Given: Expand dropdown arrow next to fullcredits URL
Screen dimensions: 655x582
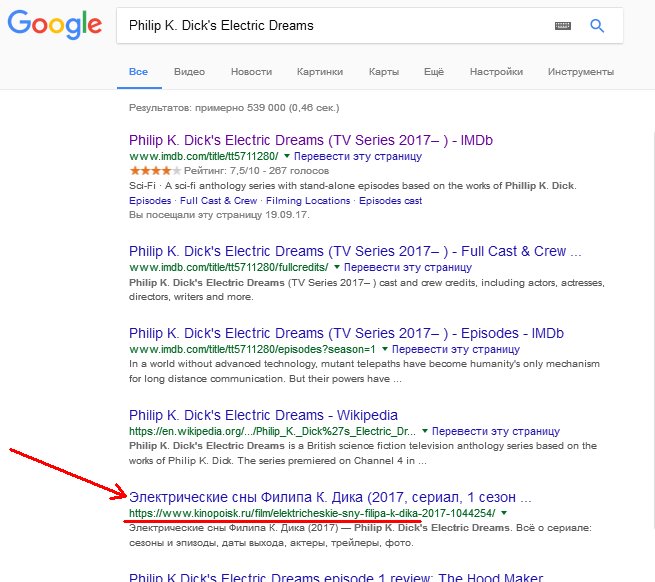Looking at the screenshot, I should pos(337,267).
